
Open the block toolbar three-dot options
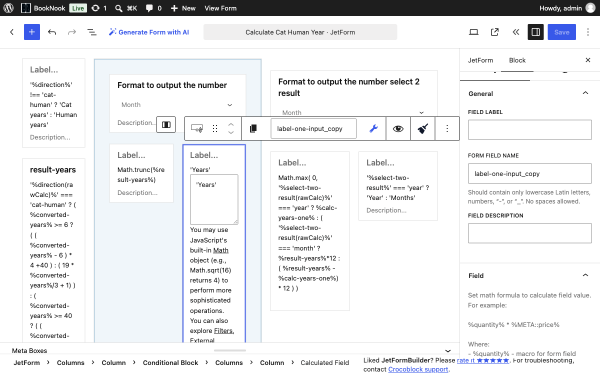tap(447, 129)
